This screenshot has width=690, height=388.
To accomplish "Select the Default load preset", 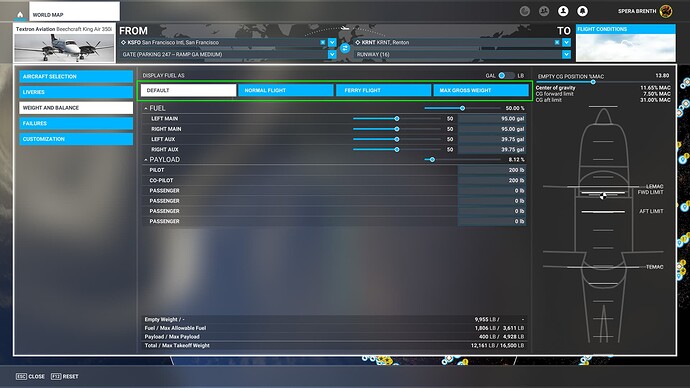I will (188, 90).
